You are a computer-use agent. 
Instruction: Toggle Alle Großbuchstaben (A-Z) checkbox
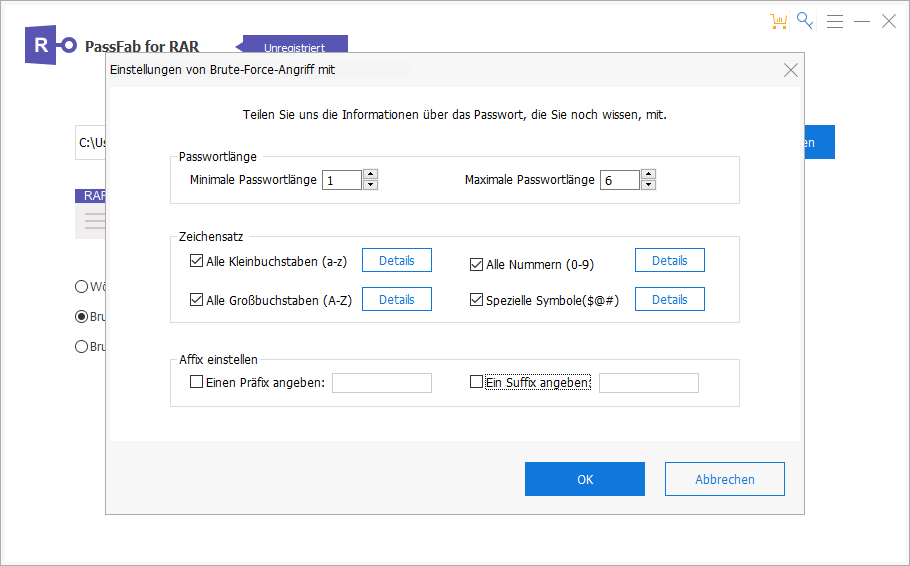tap(196, 299)
